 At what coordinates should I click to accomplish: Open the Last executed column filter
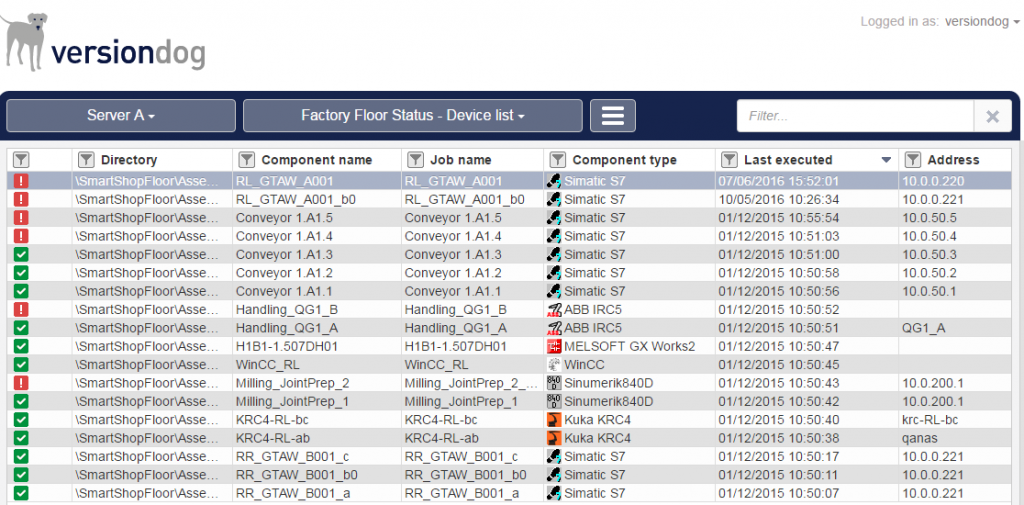[x=729, y=159]
